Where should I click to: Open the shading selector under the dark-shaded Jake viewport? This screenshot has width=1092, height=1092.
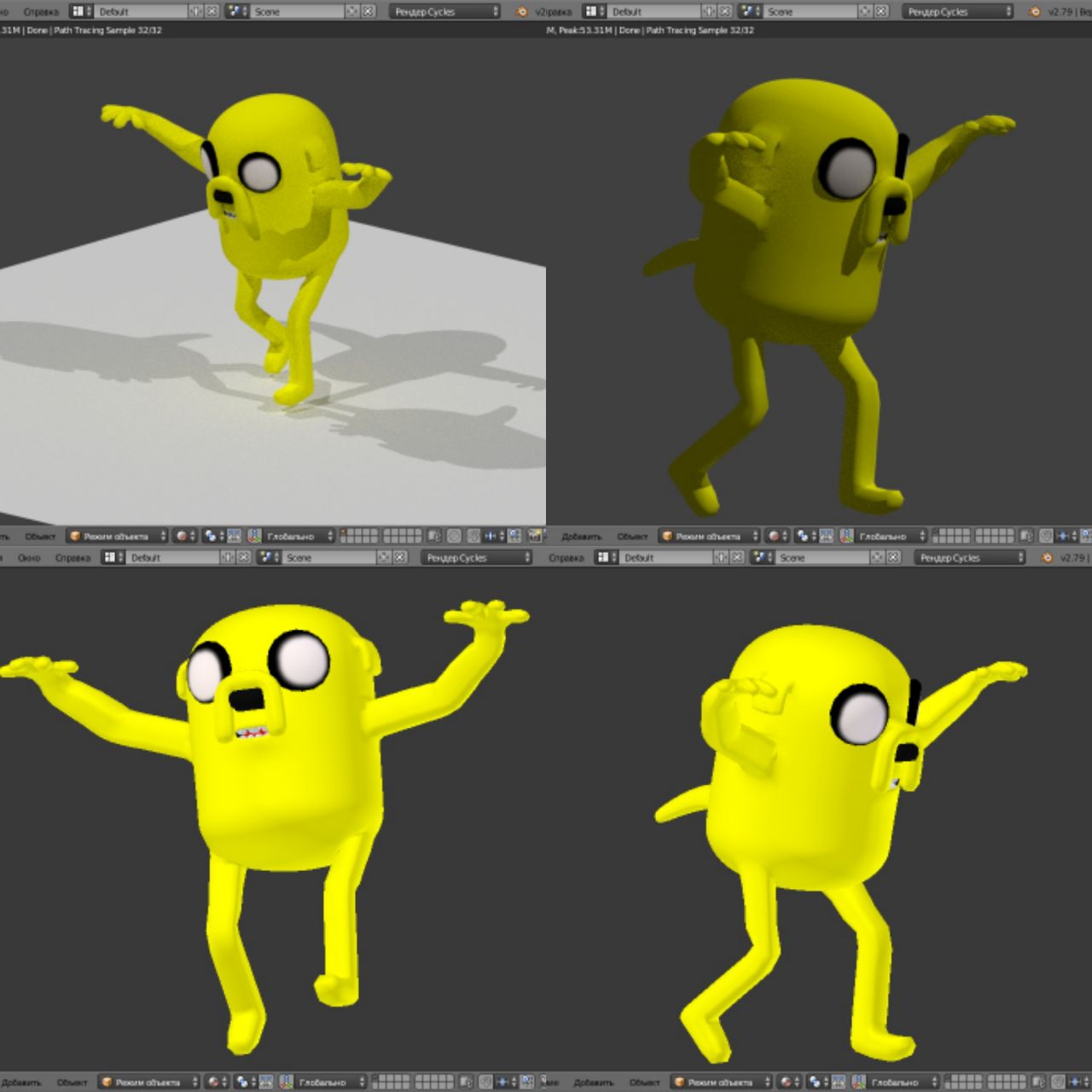click(x=778, y=536)
